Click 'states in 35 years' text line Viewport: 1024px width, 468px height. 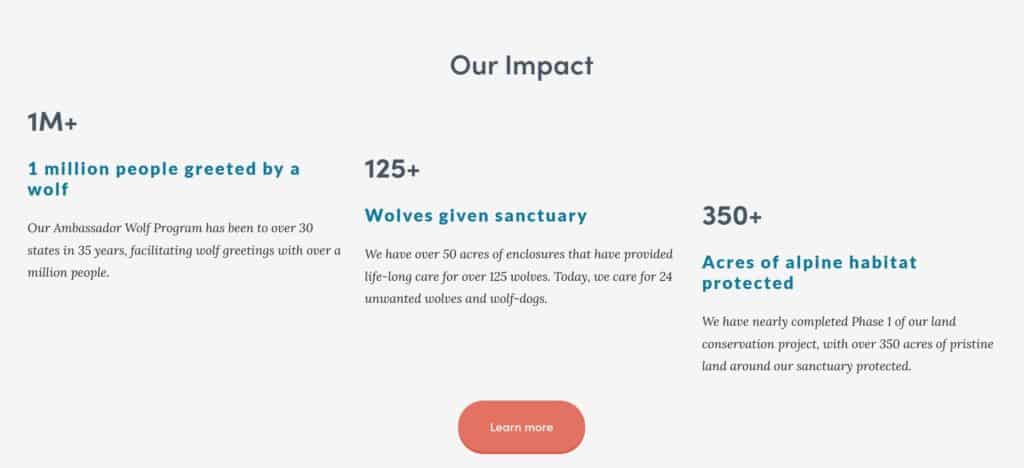coord(184,251)
